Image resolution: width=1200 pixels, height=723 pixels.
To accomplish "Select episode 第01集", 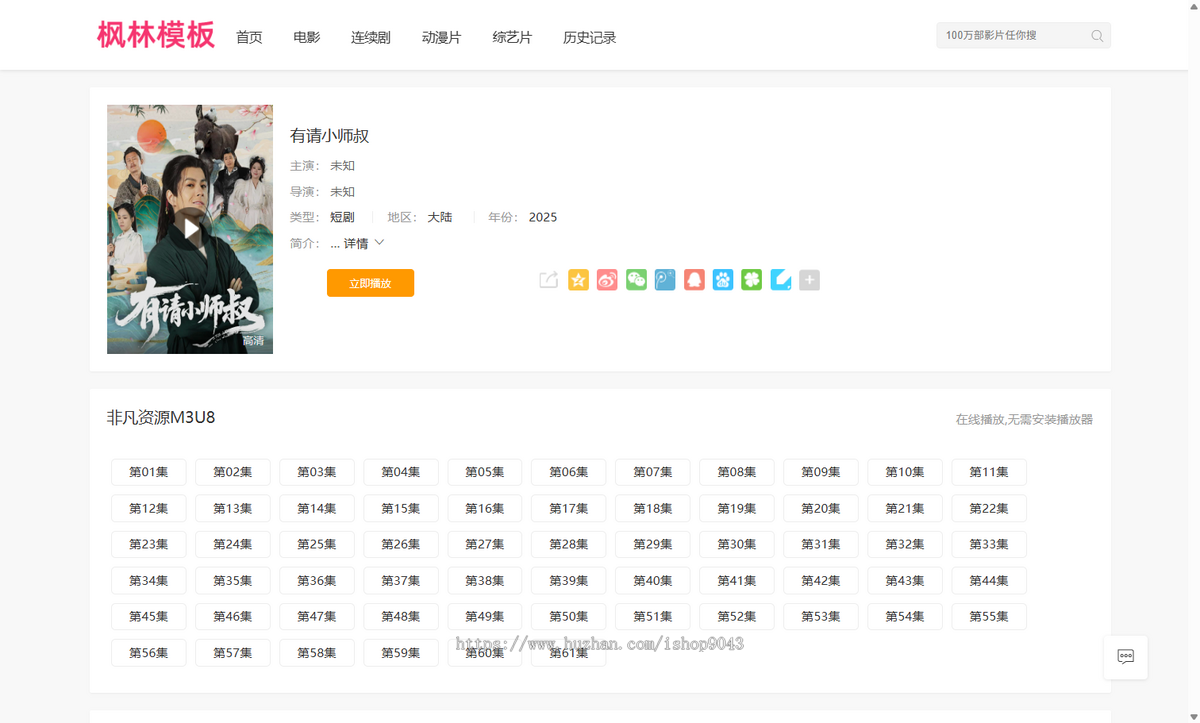I will pyautogui.click(x=149, y=472).
